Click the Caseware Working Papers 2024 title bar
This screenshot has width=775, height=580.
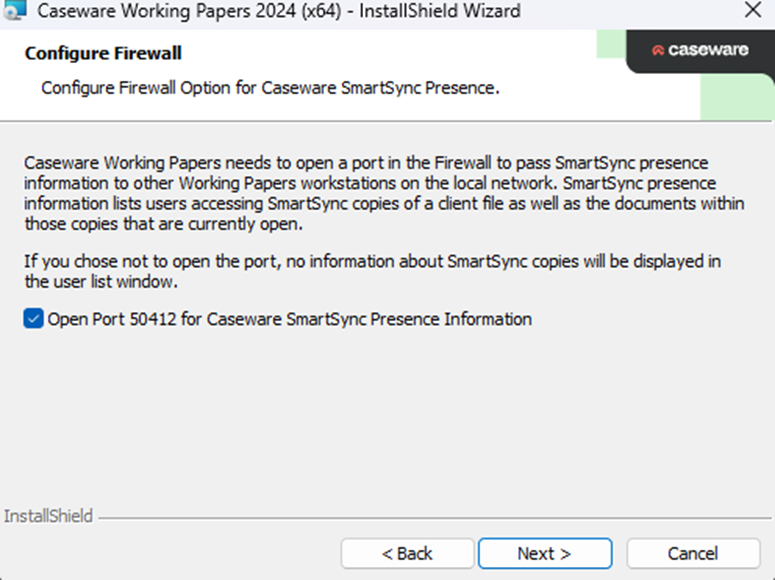pos(278,12)
